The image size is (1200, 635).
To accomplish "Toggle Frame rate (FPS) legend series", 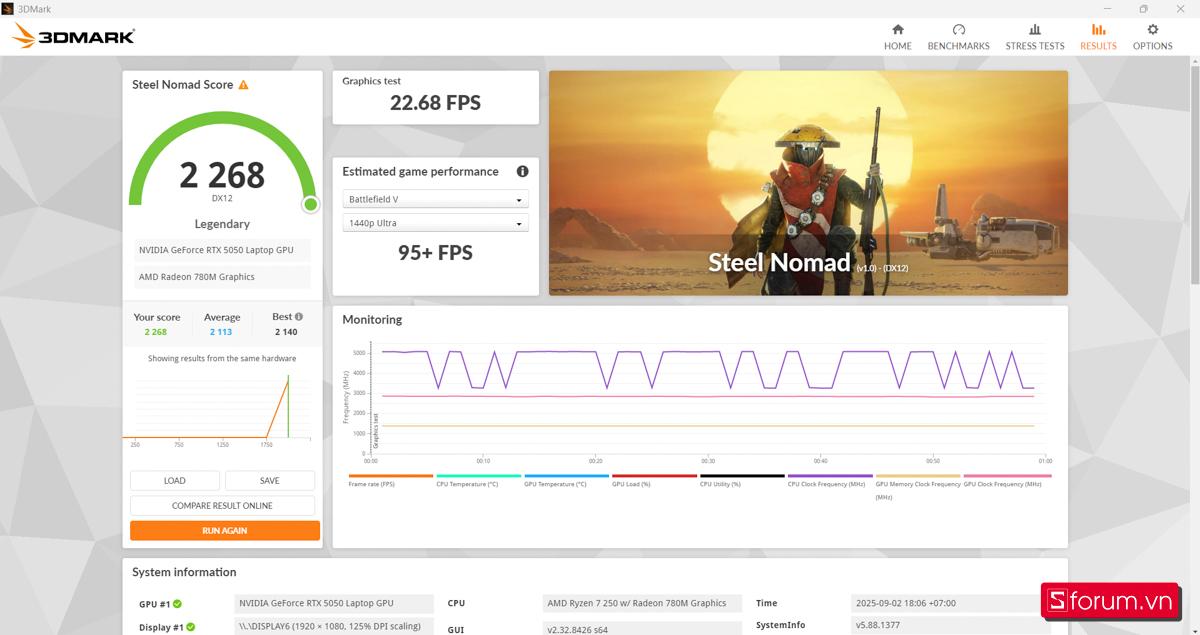I will tap(391, 481).
